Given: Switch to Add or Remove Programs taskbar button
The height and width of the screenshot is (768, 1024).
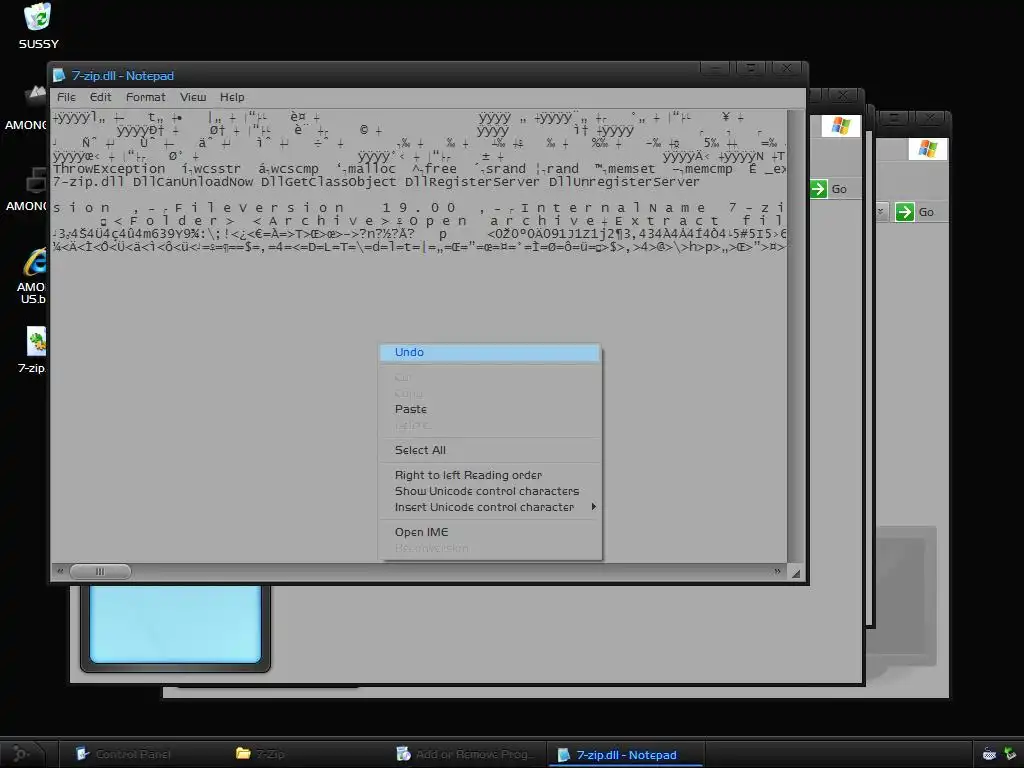Looking at the screenshot, I should tap(465, 754).
